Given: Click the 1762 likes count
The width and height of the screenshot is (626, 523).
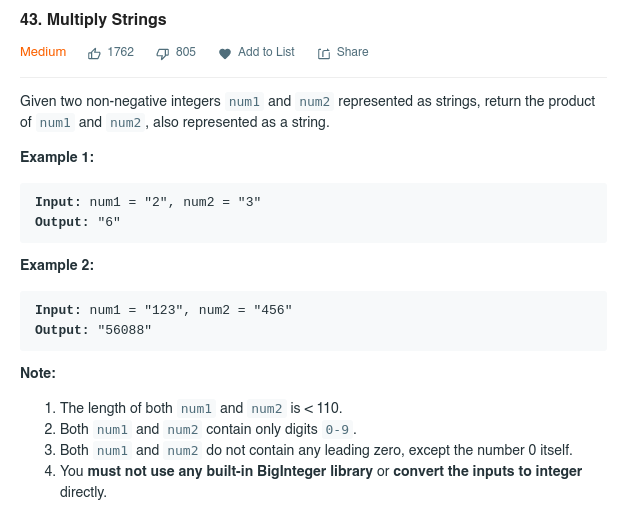Looking at the screenshot, I should [120, 52].
